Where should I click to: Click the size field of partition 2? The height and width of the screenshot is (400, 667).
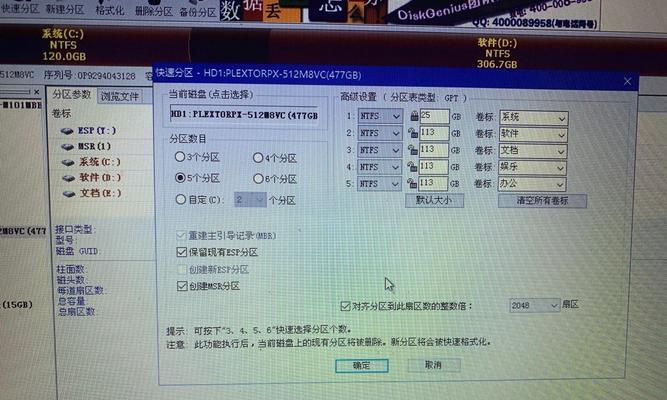point(434,133)
